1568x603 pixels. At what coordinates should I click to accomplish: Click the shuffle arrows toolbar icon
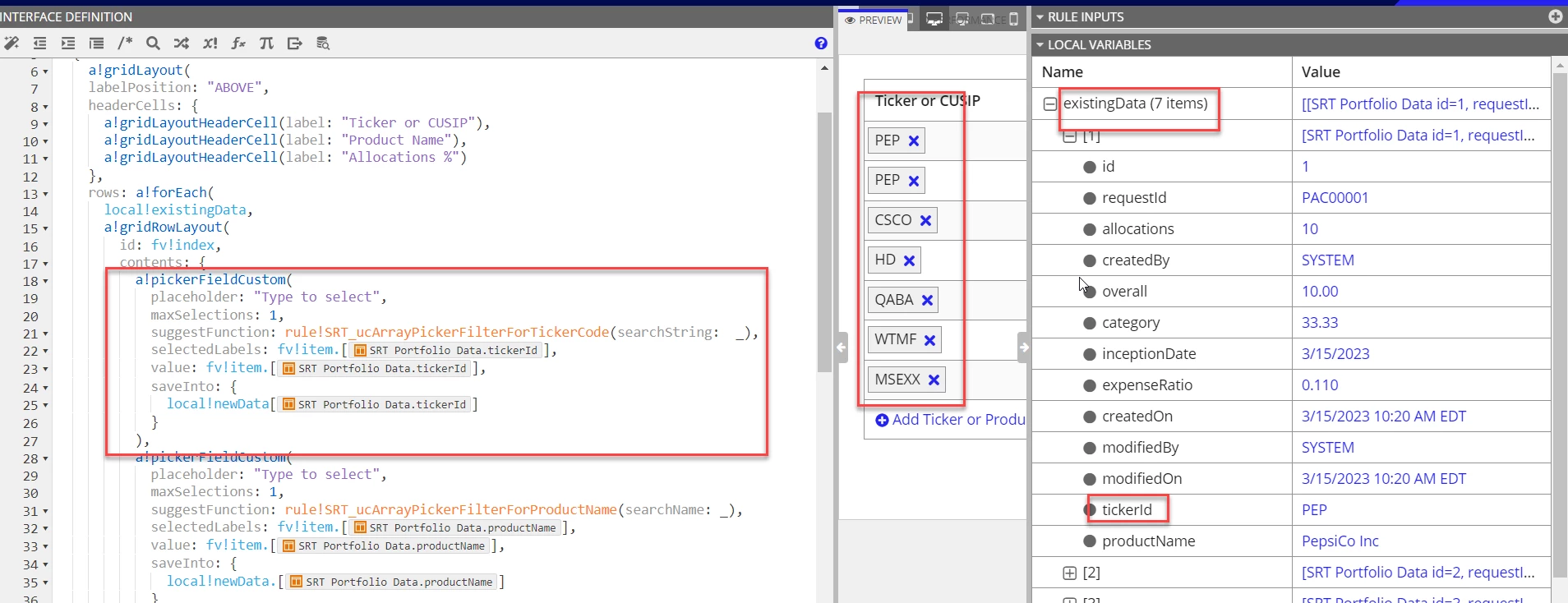click(x=182, y=44)
